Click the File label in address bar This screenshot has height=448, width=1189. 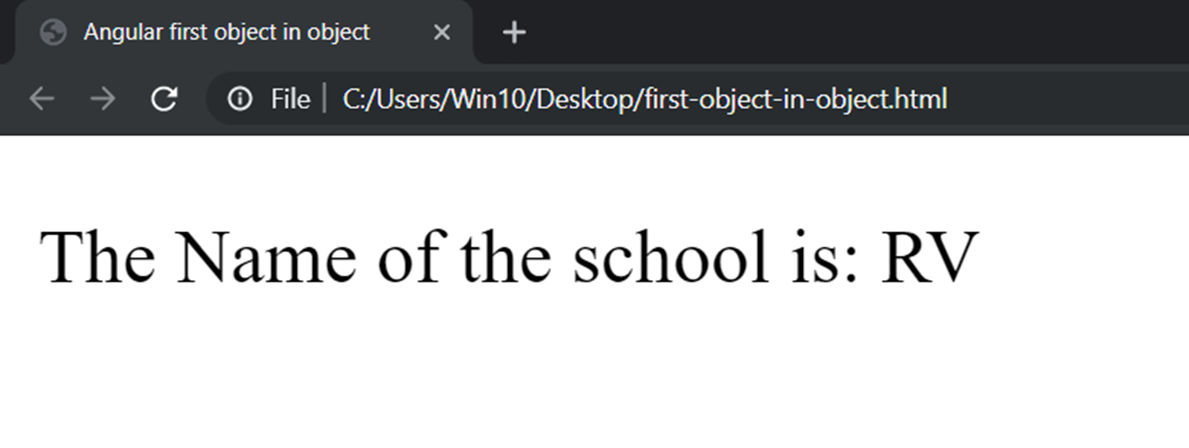click(x=290, y=99)
